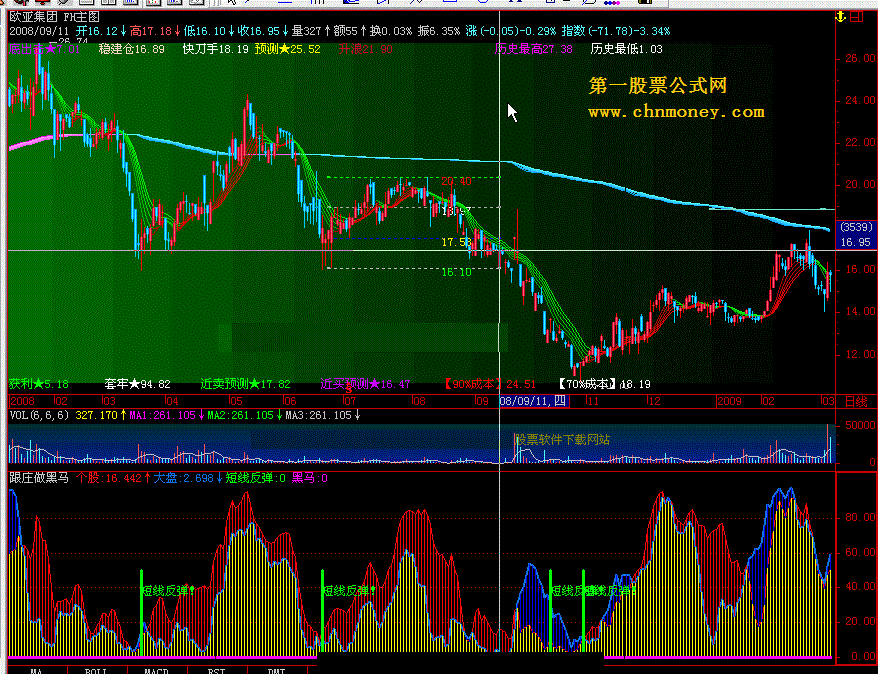
Task: Click the chart title 欧亚集团 FH主图
Action: click(x=54, y=17)
